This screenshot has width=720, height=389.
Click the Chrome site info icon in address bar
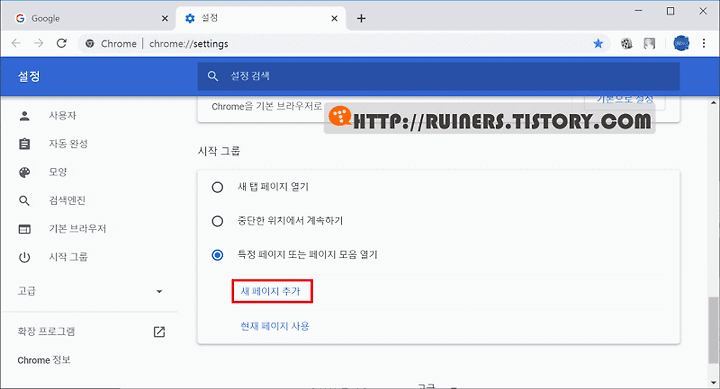point(90,44)
